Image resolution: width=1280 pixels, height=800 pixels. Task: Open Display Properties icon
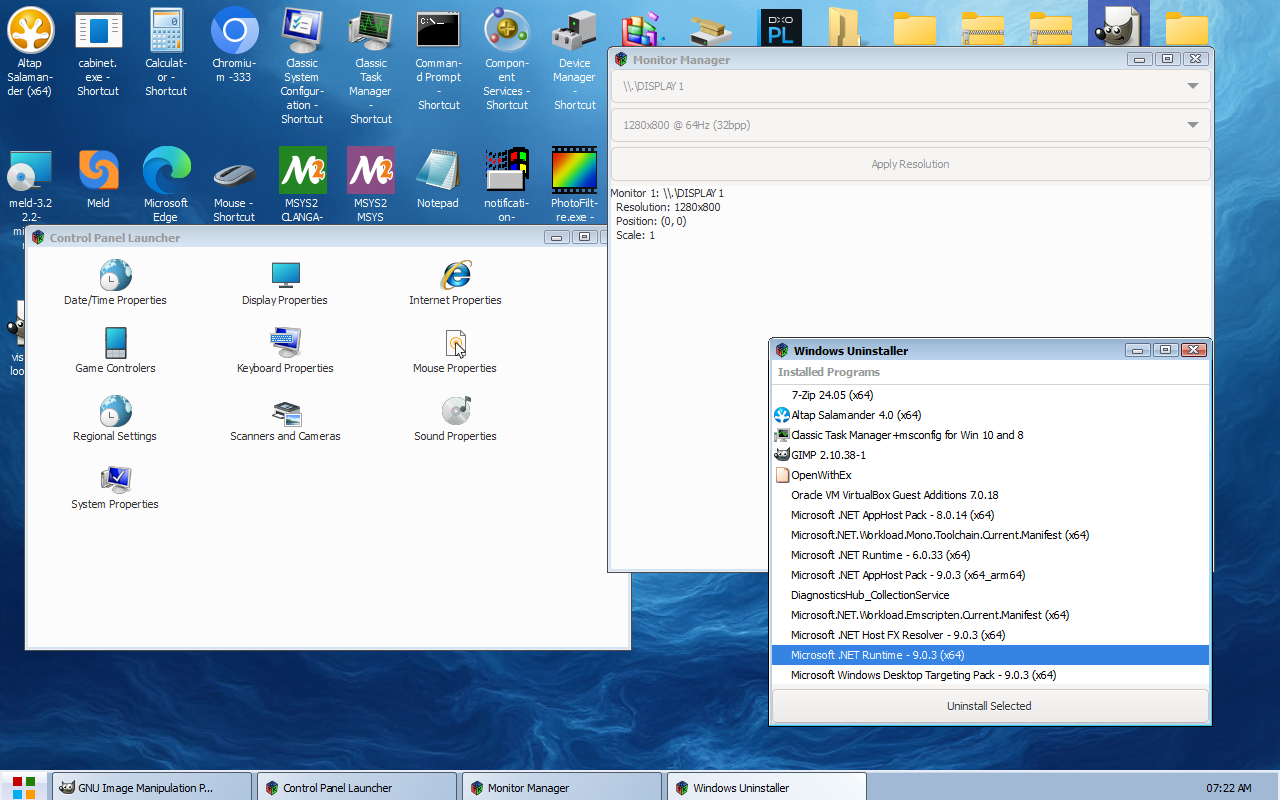tap(285, 283)
